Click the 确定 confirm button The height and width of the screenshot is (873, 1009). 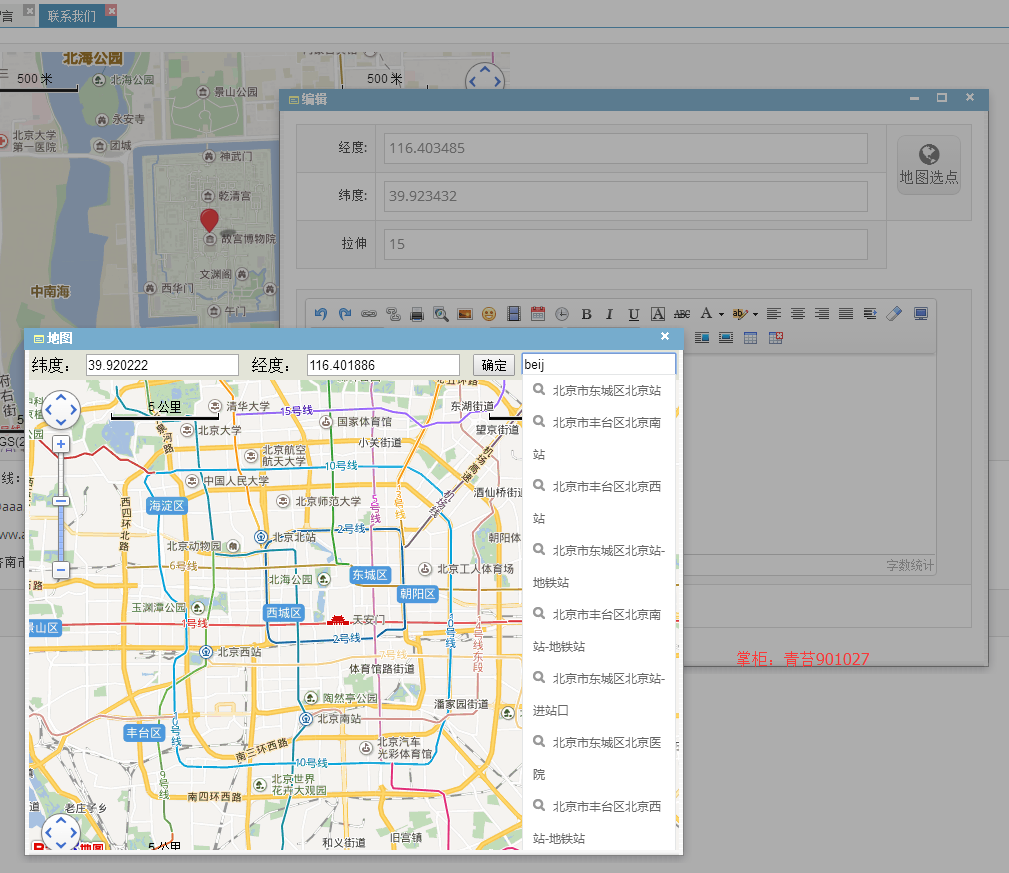(x=494, y=365)
